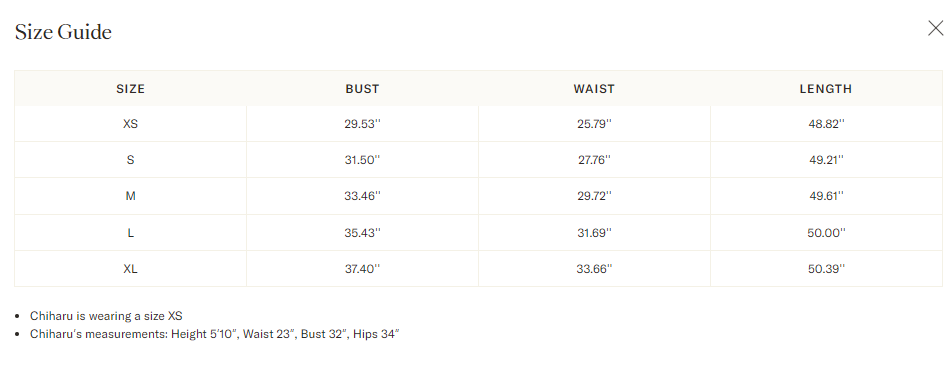Screen dimensions: 952x377
Task: Click the M size row label
Action: 131,196
